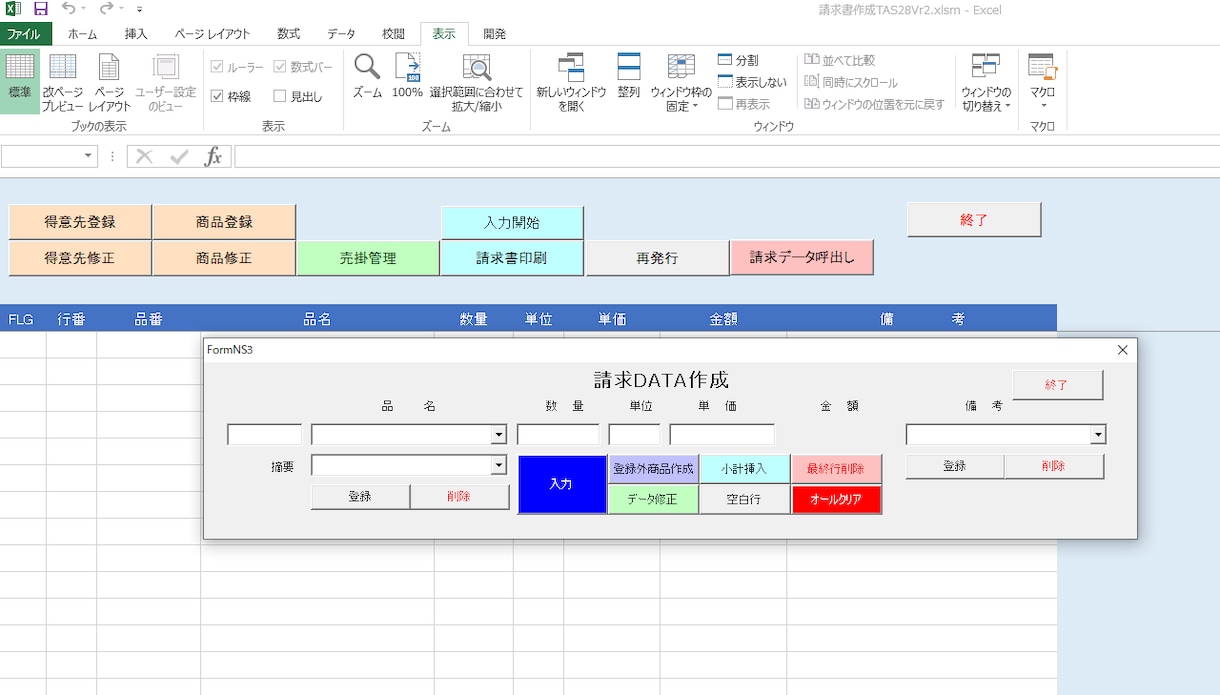This screenshot has width=1220, height=695.
Task: Customize quick access toolbar dropdown
Action: [139, 9]
